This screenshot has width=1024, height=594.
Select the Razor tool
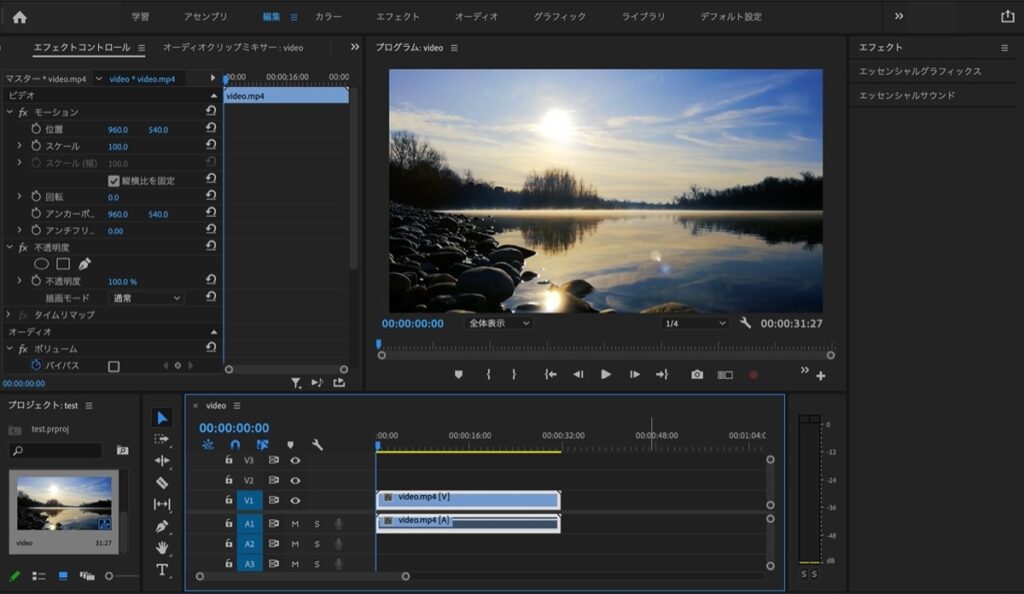162,483
